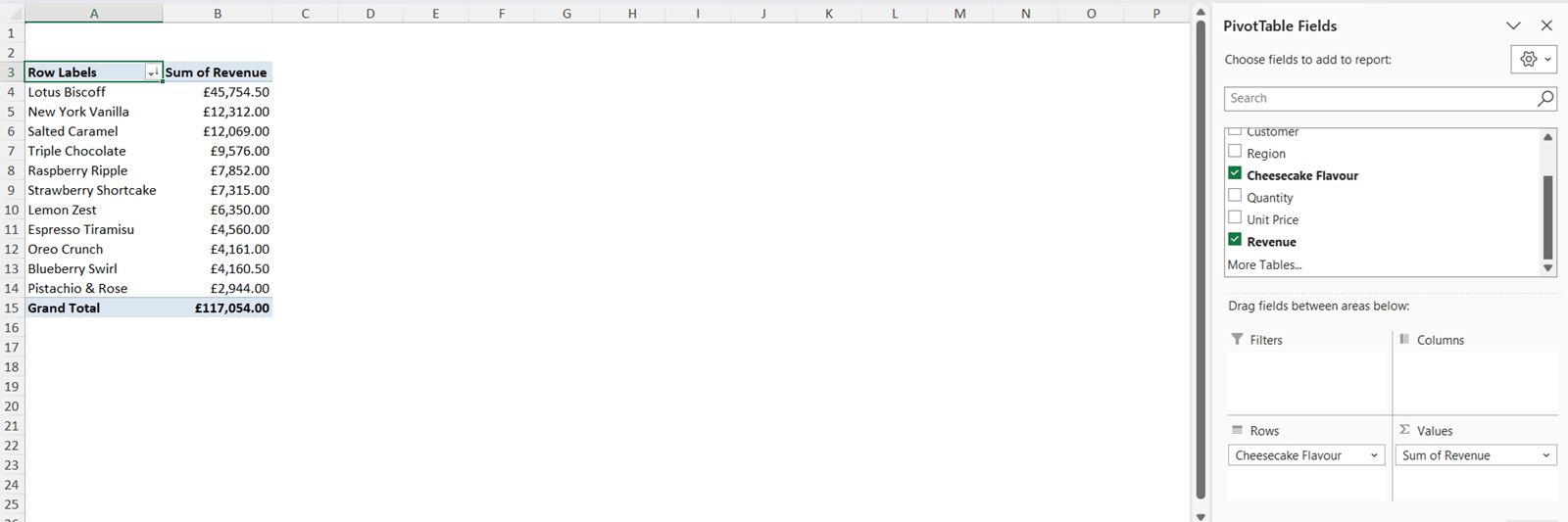The height and width of the screenshot is (522, 1568).
Task: Focus the field Search input box
Action: coord(1380,98)
